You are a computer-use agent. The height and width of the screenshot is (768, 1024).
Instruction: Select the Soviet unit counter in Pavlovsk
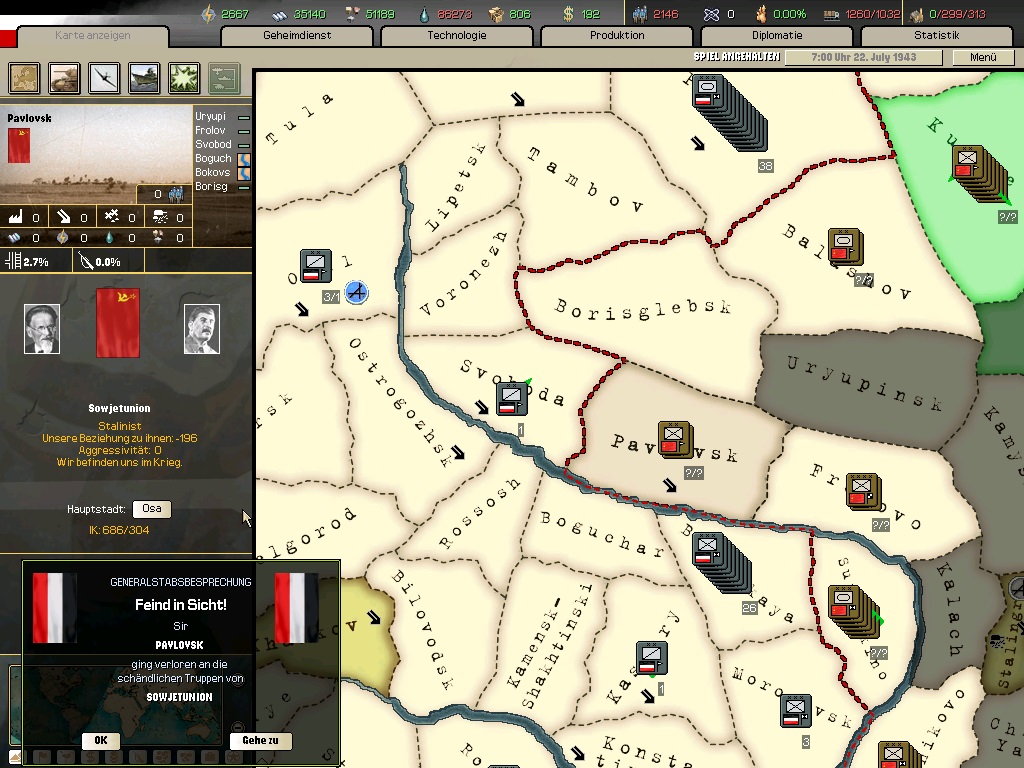675,440
